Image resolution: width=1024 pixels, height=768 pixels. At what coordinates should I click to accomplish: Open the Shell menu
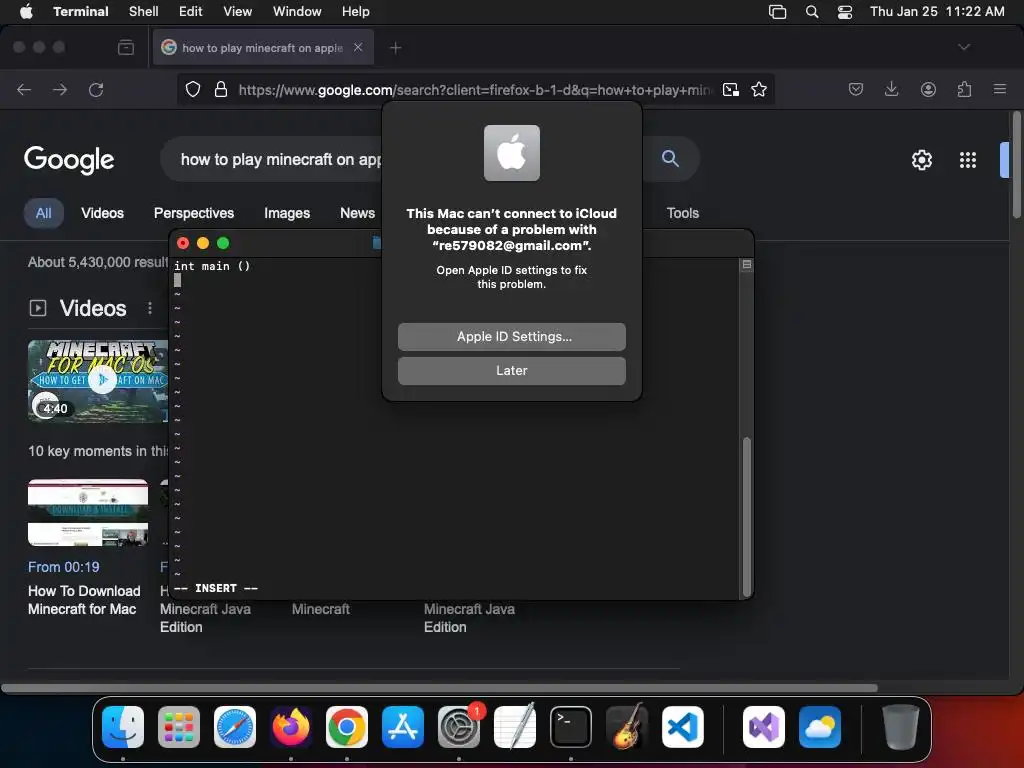click(x=144, y=12)
